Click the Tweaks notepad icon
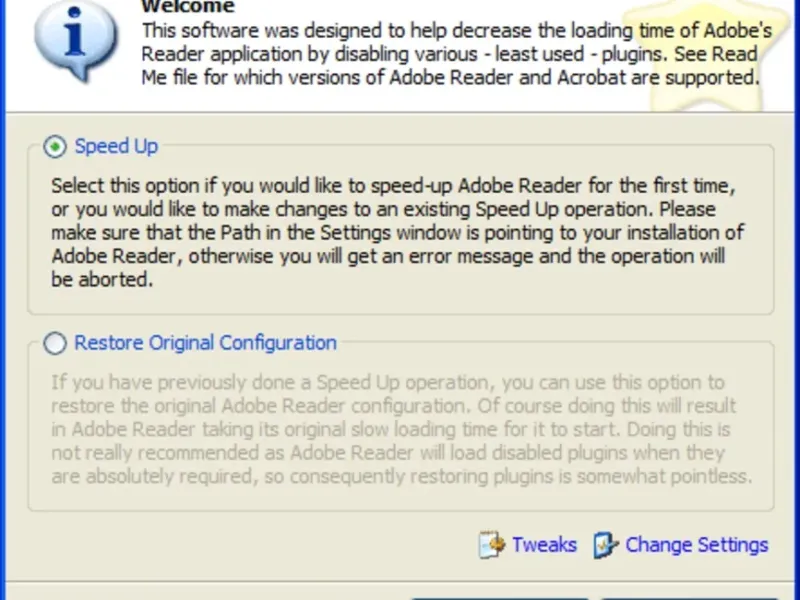Screen dimensions: 800x600 tap(492, 545)
